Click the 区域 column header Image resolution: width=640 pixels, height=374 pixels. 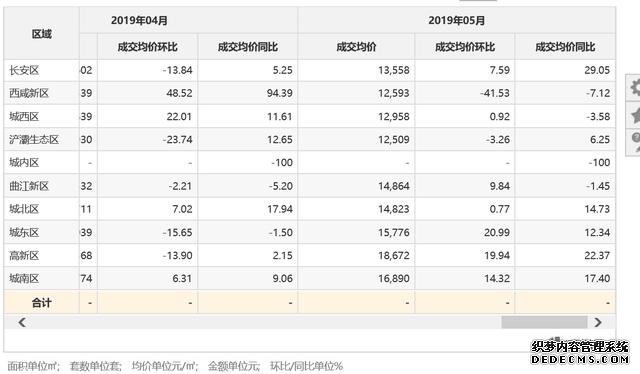coord(42,34)
